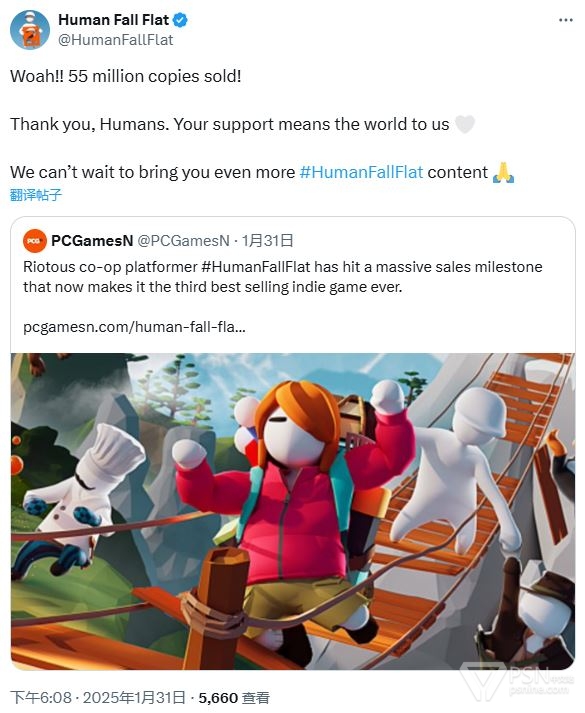Open the three-dot more options menu
Image resolution: width=585 pixels, height=713 pixels.
coord(565,20)
